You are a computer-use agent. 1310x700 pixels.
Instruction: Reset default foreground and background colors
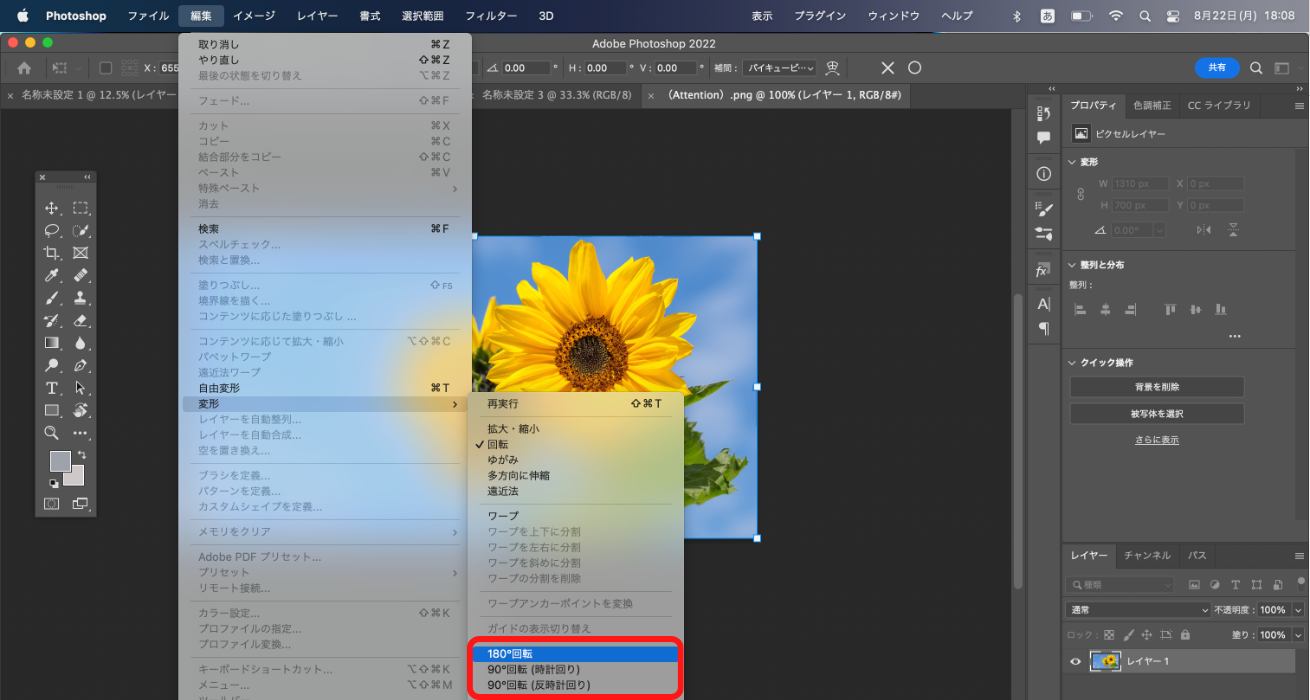point(53,482)
